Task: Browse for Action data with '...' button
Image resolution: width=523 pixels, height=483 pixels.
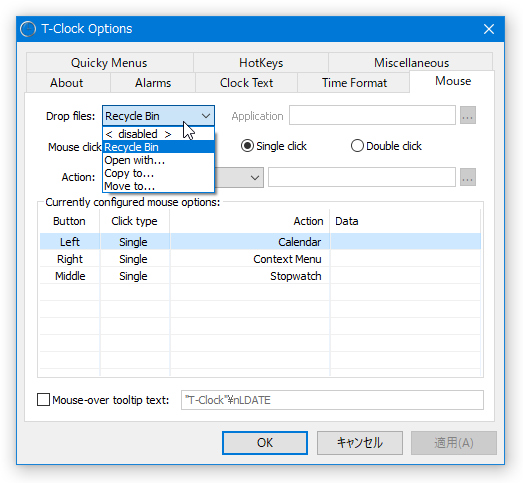Action: click(468, 177)
